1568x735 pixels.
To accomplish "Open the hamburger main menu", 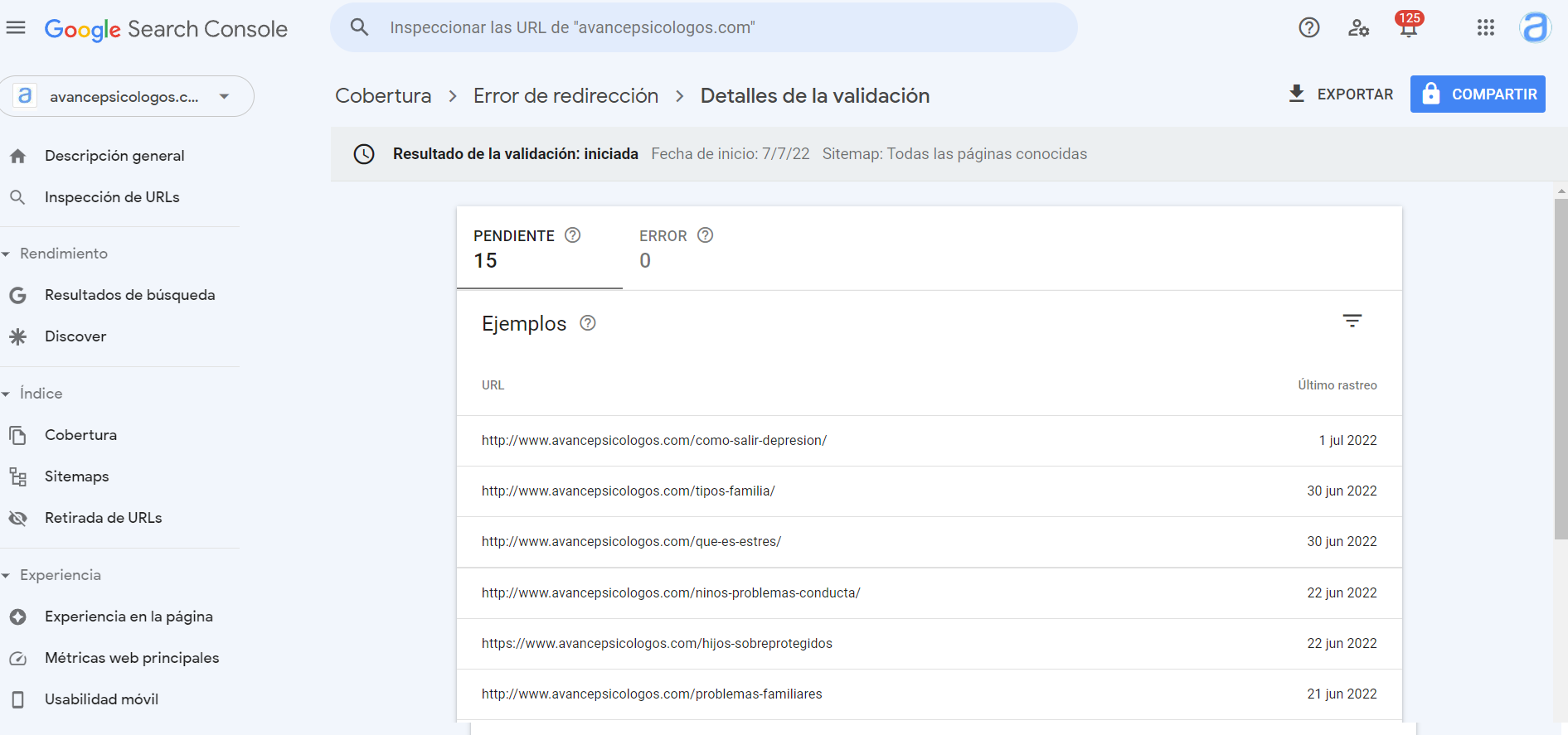I will point(16,28).
